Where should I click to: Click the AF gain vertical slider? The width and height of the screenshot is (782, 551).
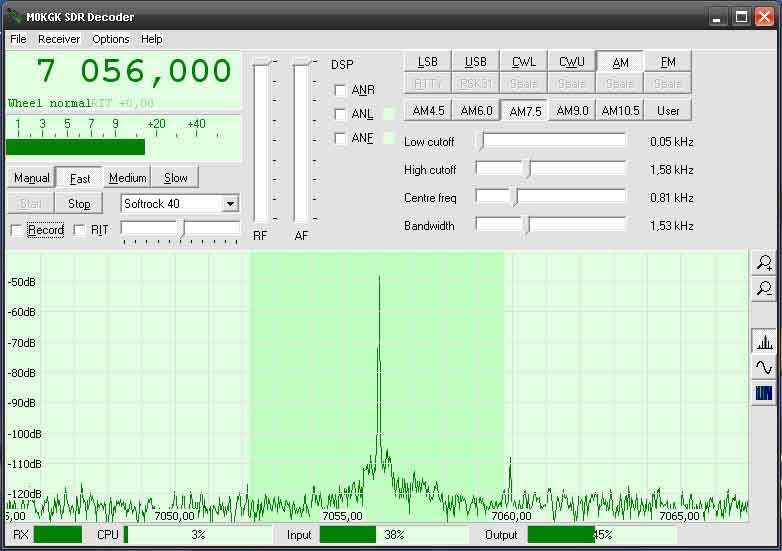(301, 142)
